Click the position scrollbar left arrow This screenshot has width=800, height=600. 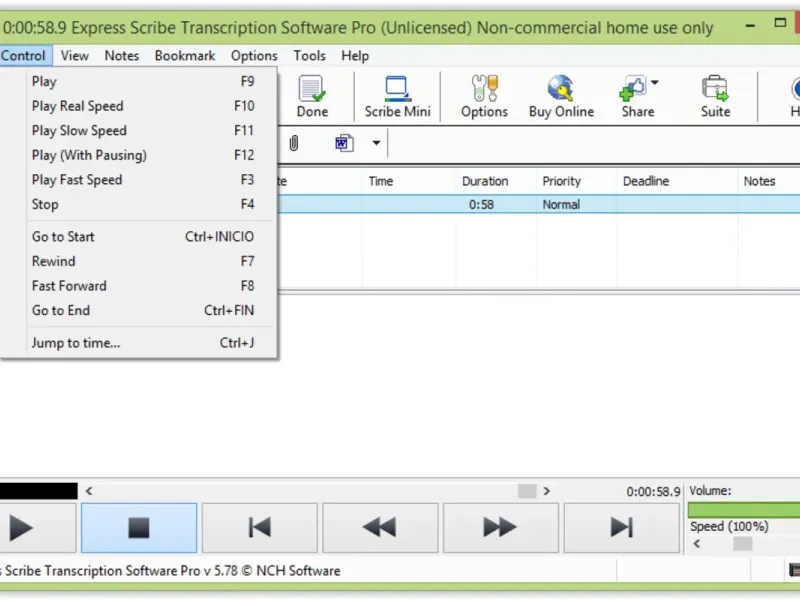coord(89,491)
